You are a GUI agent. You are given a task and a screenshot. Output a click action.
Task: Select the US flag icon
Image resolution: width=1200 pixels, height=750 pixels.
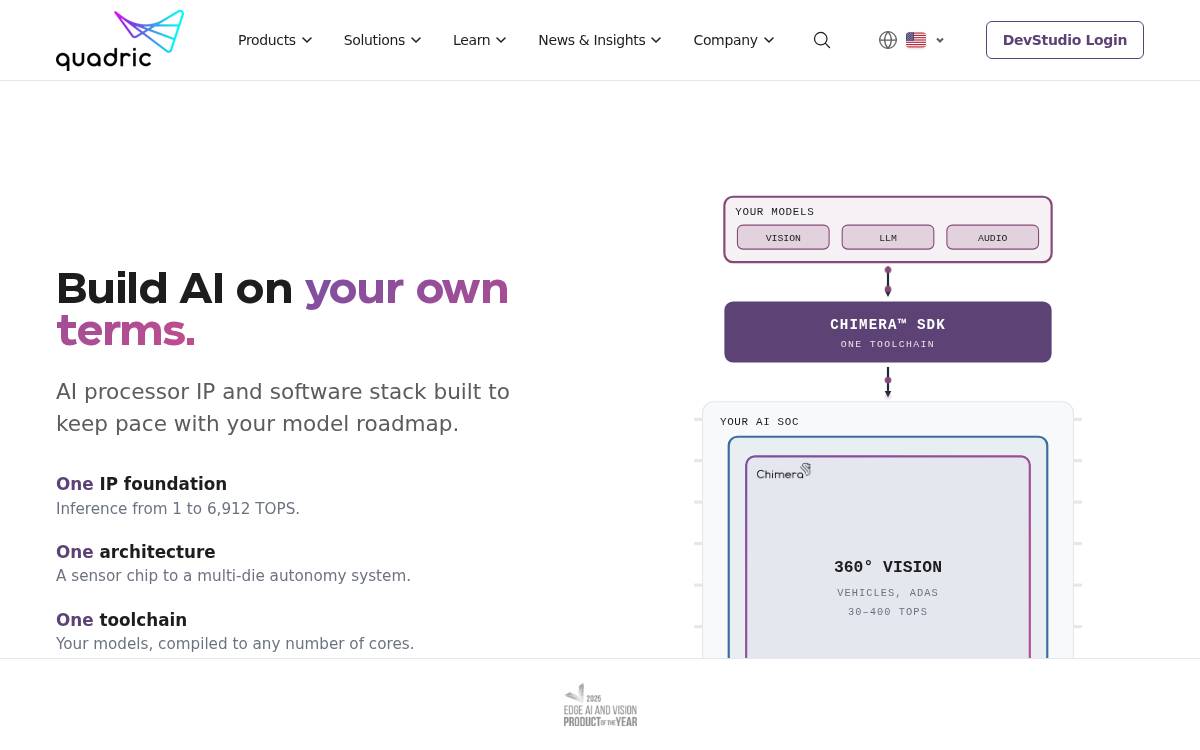[916, 40]
